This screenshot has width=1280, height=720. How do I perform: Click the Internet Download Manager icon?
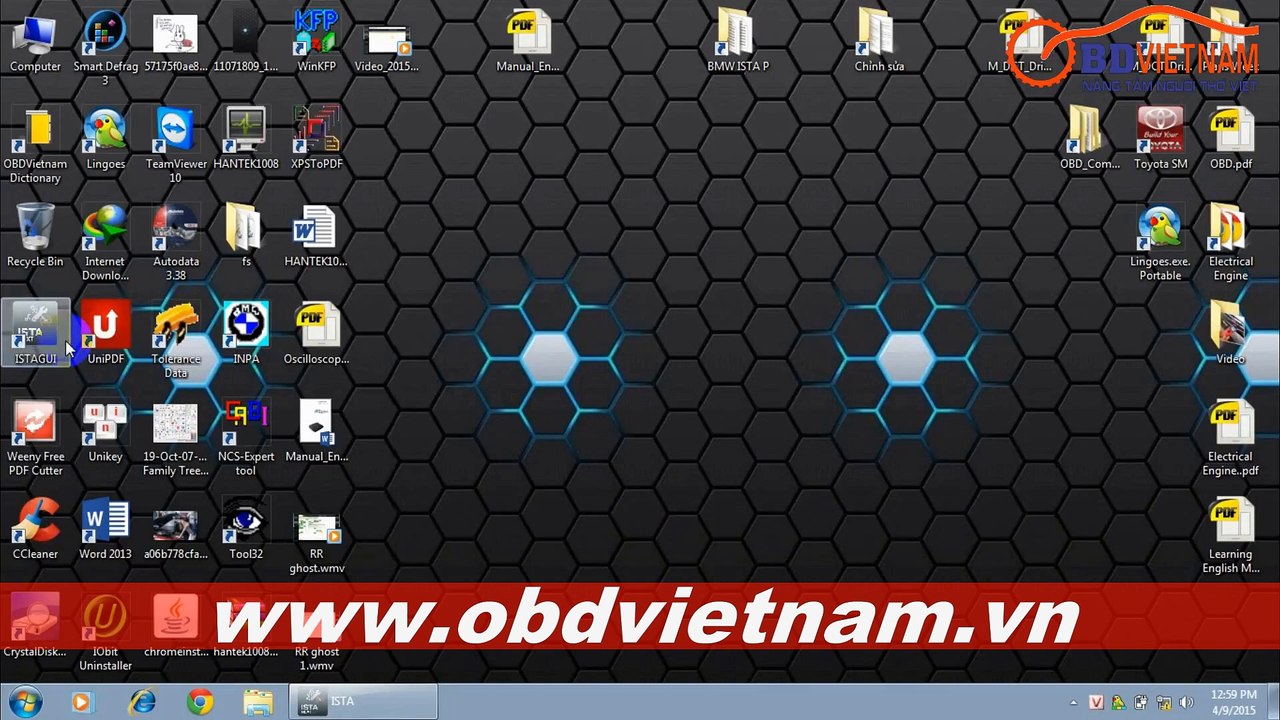[x=105, y=243]
